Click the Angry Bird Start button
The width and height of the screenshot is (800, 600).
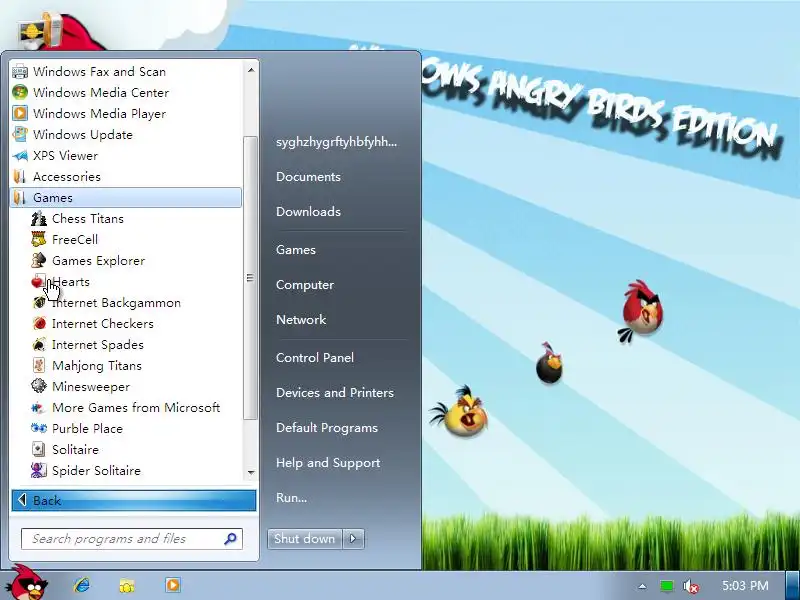tap(29, 583)
